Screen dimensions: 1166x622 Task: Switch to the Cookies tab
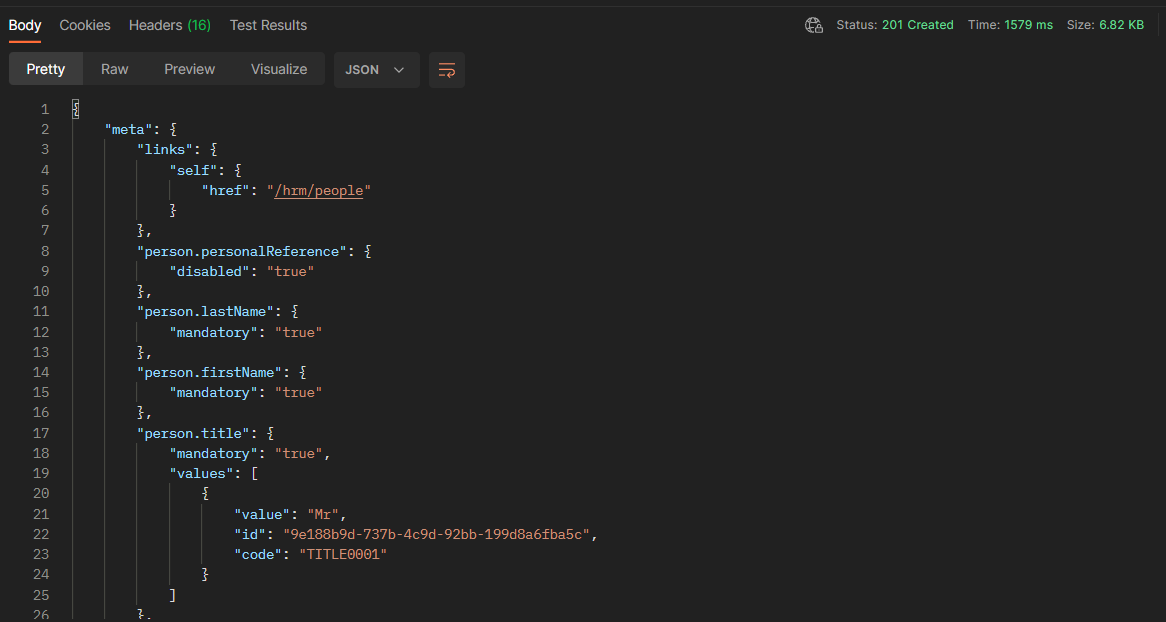coord(84,25)
